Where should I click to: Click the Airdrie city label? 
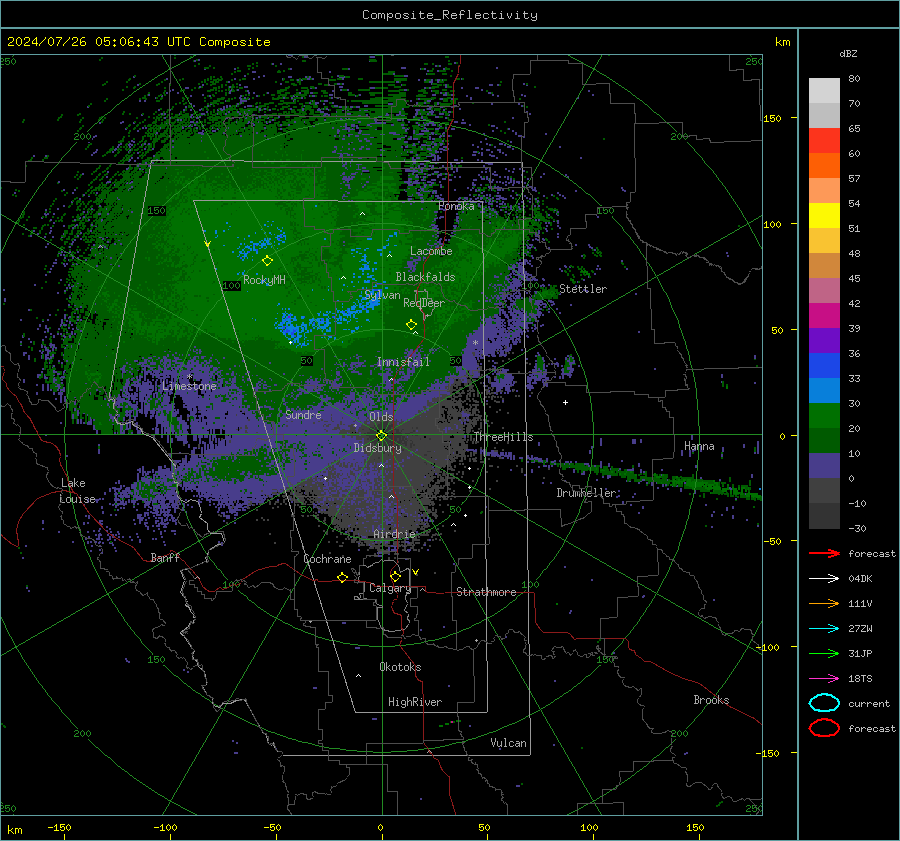[394, 534]
